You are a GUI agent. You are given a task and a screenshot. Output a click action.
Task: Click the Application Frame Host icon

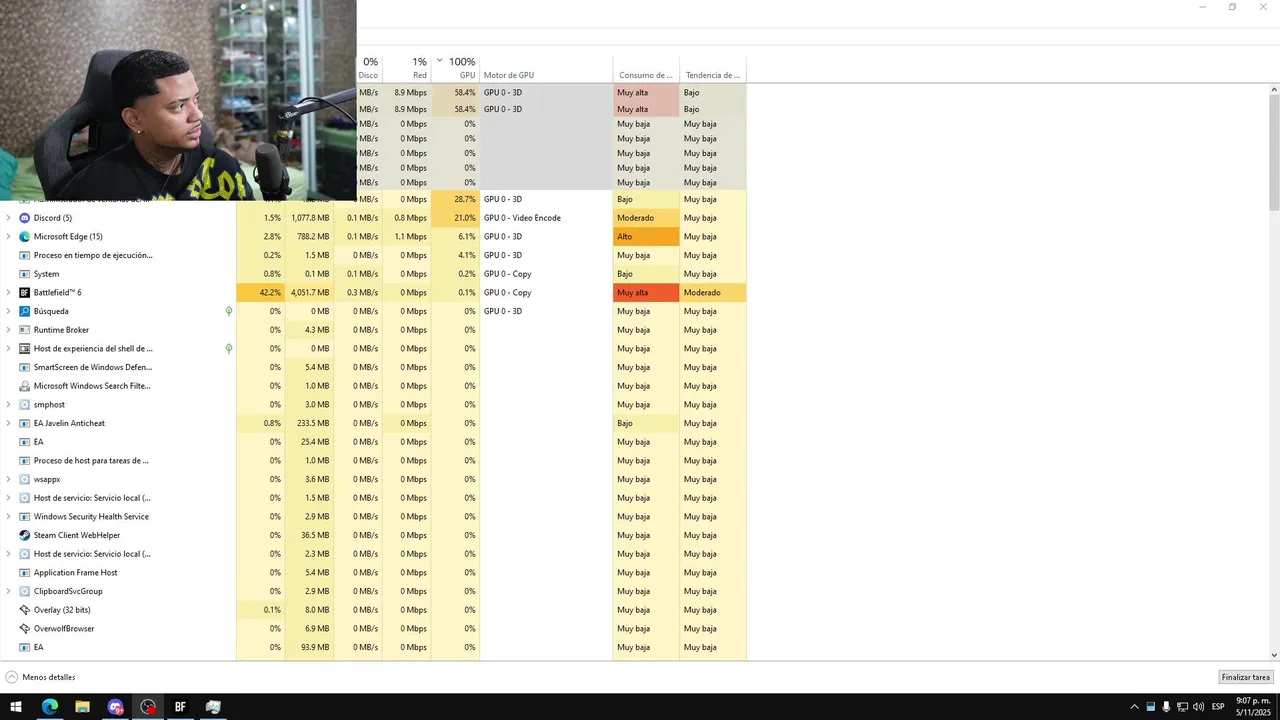click(x=25, y=573)
